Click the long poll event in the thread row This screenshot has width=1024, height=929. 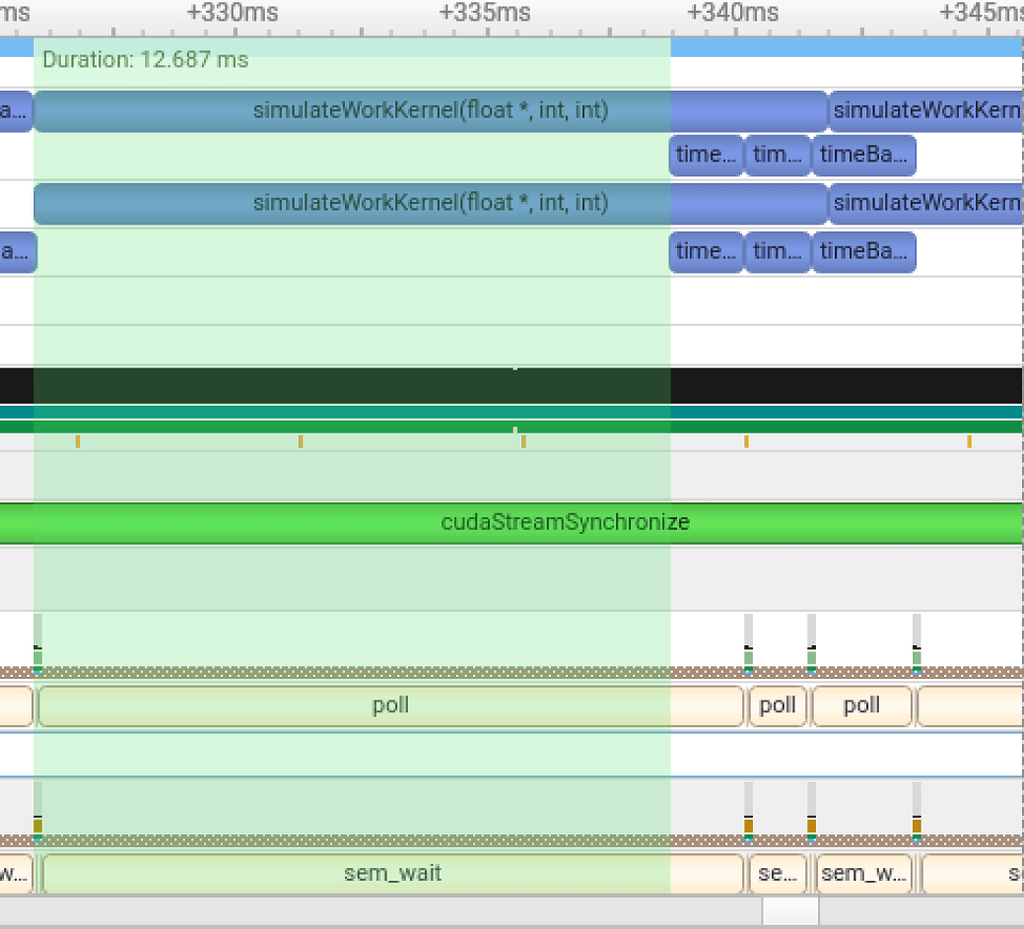point(390,705)
